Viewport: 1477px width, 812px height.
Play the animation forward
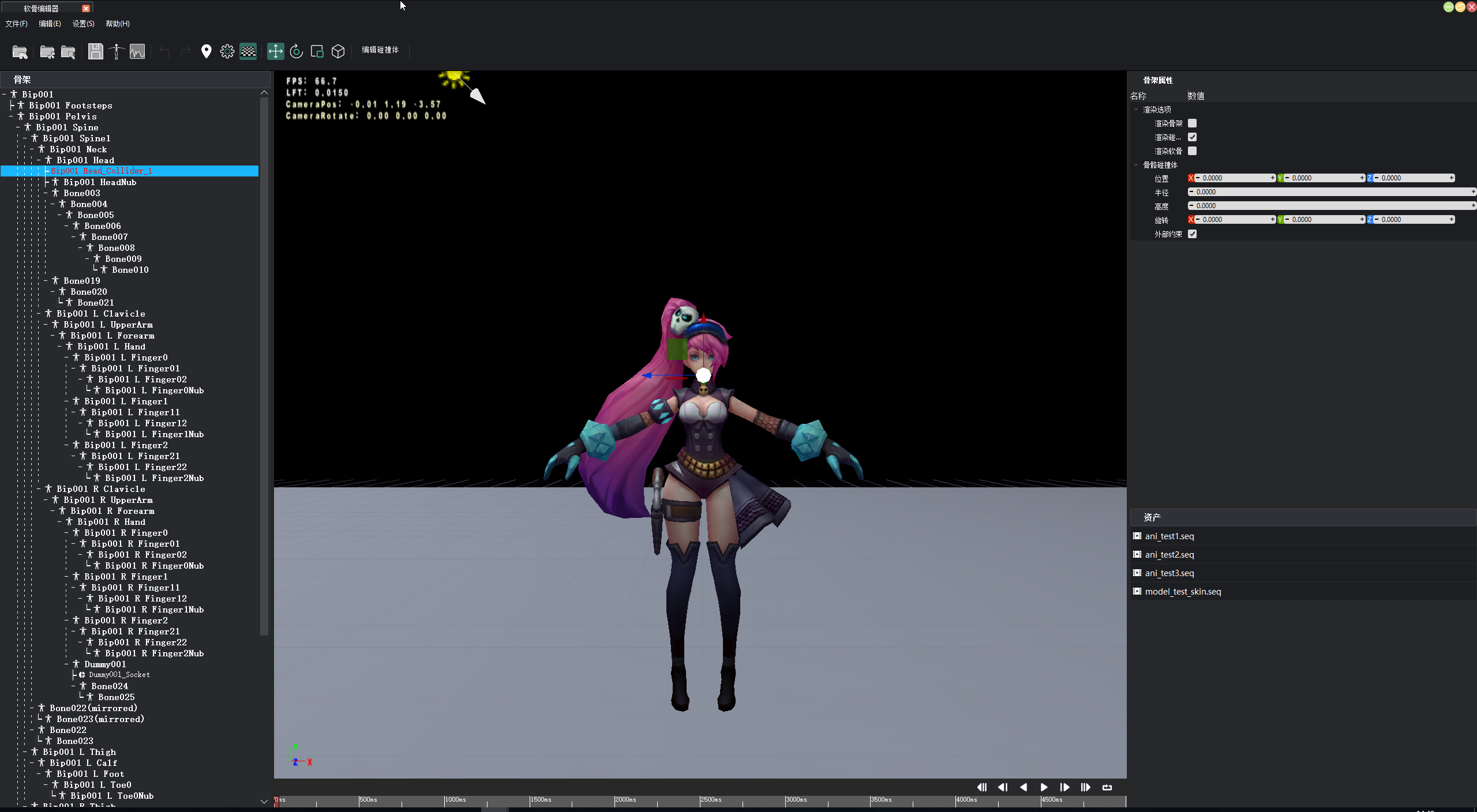tap(1044, 787)
